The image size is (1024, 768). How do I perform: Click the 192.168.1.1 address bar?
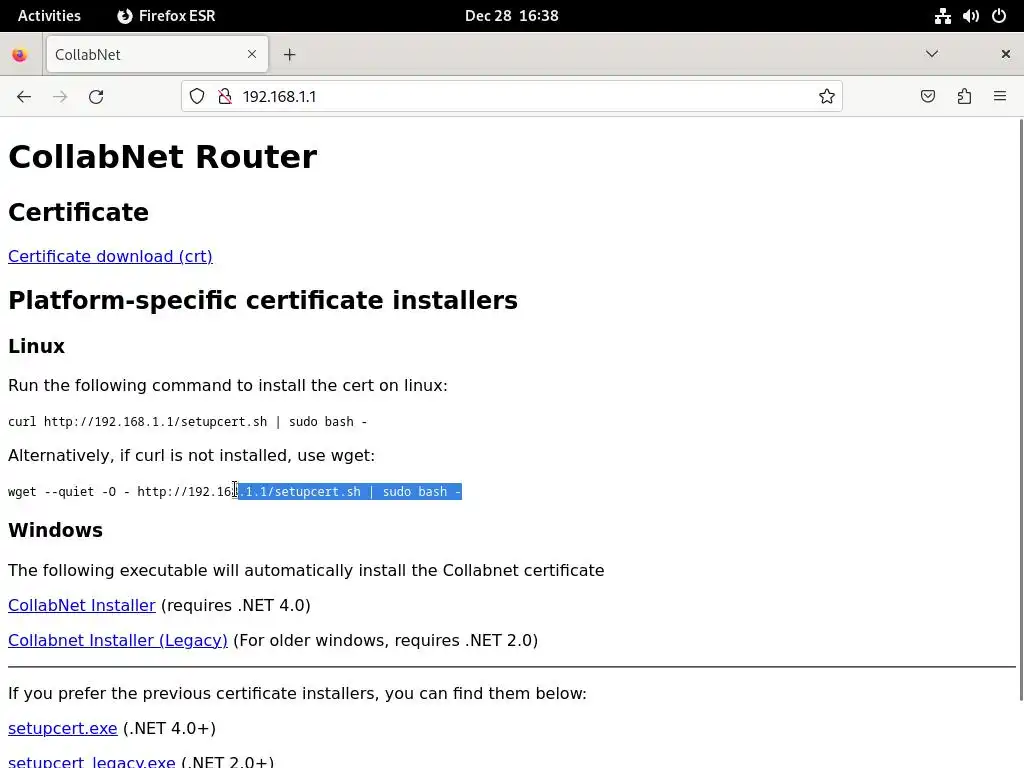pos(511,97)
